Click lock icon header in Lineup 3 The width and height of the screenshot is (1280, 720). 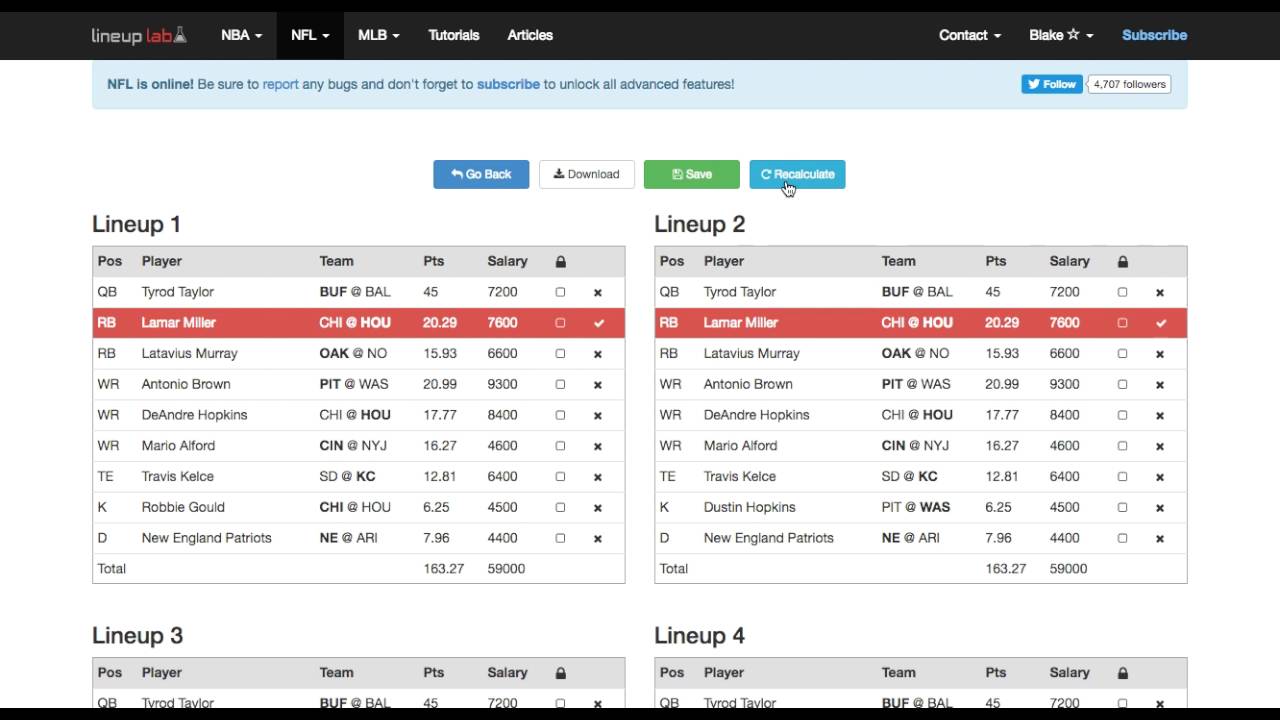coord(560,673)
